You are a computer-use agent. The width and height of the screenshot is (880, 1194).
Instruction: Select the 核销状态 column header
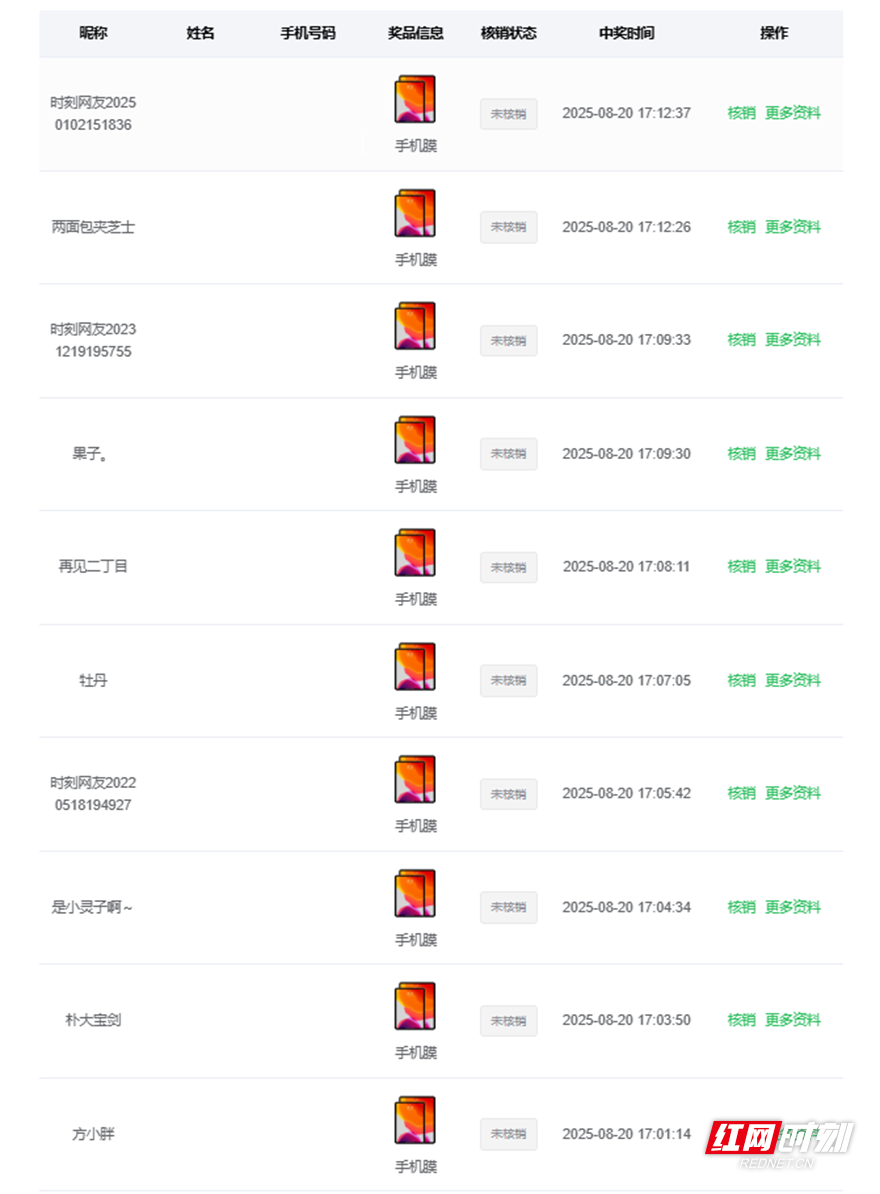(509, 33)
